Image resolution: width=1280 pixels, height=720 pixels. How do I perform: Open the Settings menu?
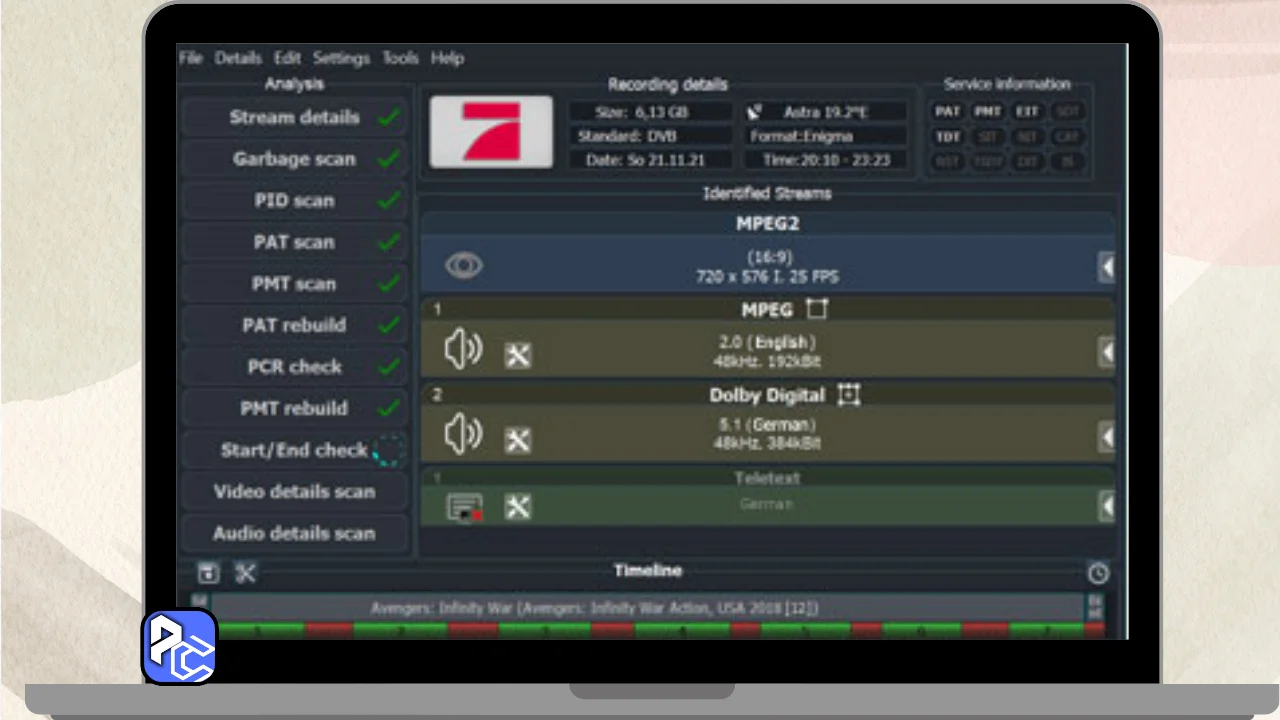point(341,58)
